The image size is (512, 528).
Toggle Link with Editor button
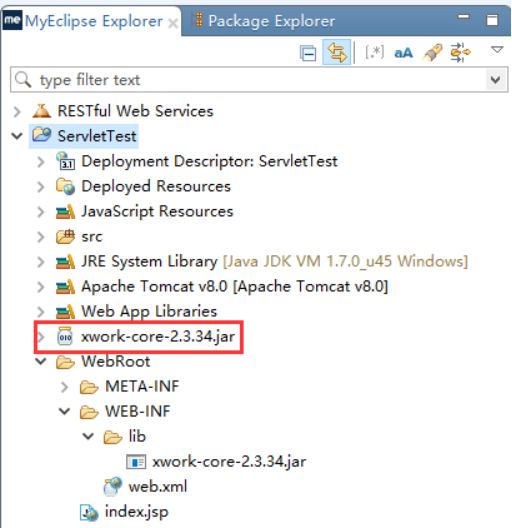(337, 52)
